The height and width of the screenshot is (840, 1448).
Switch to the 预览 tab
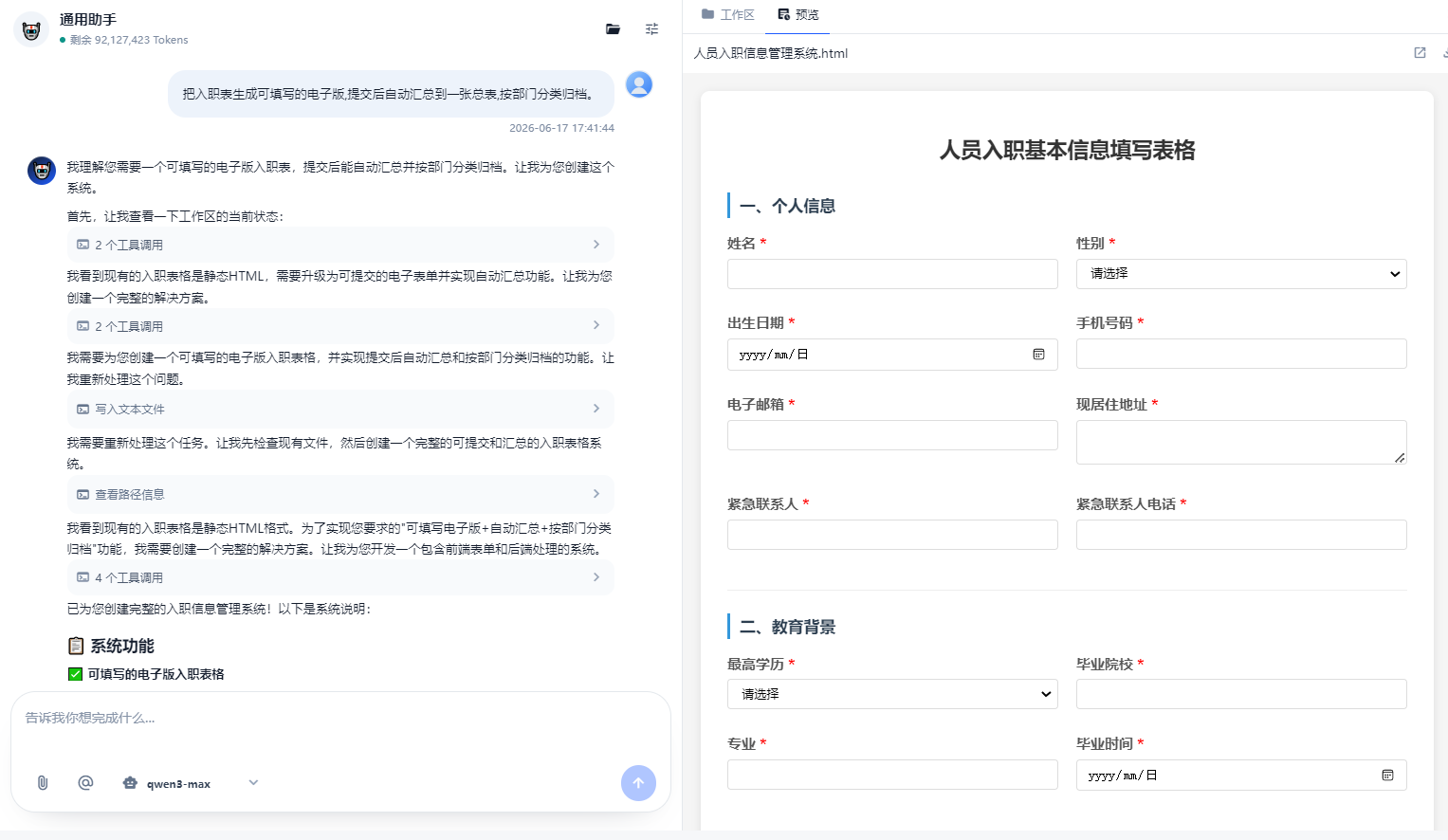(797, 15)
